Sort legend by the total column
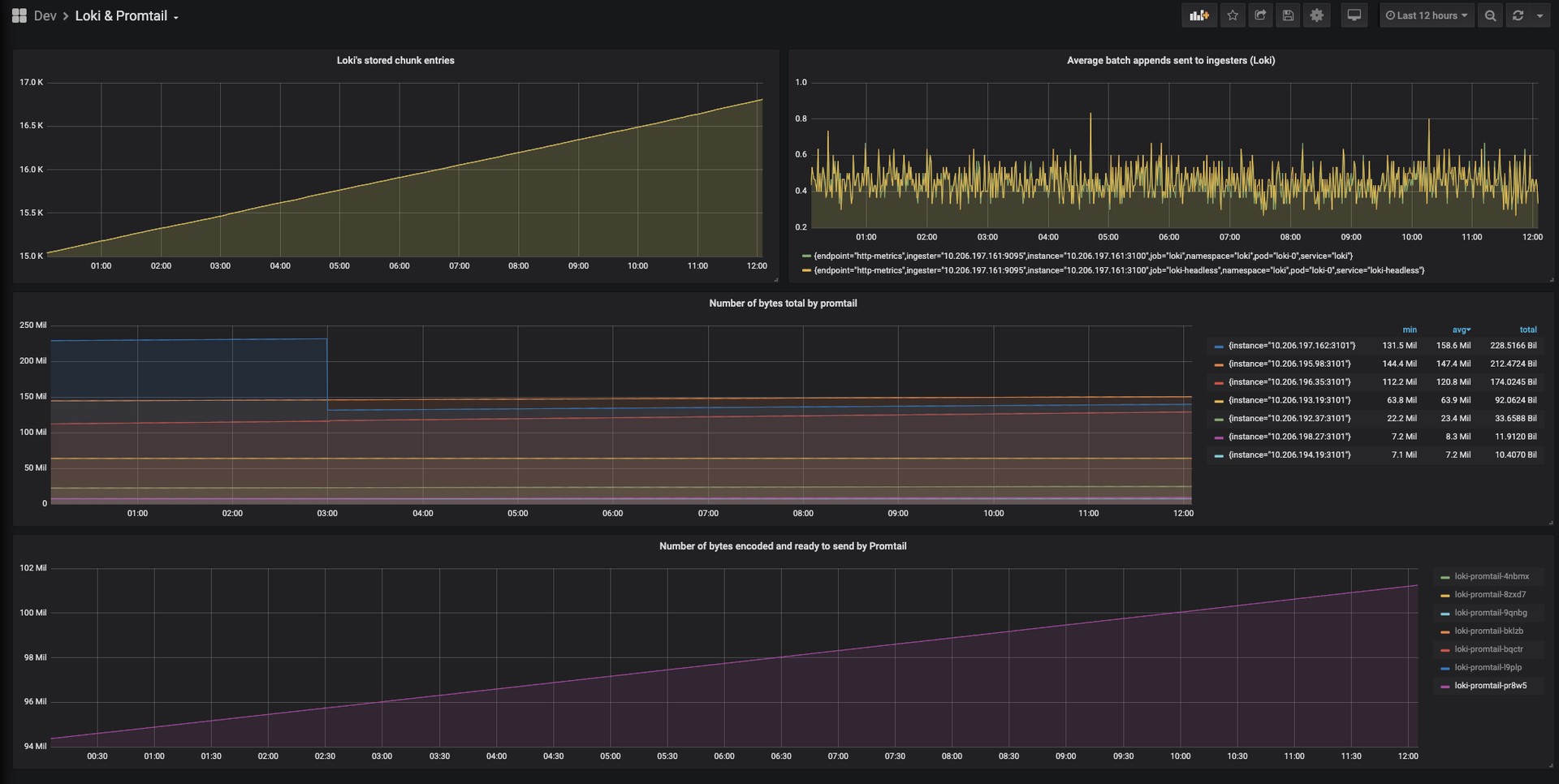This screenshot has width=1559, height=784. click(x=1527, y=330)
